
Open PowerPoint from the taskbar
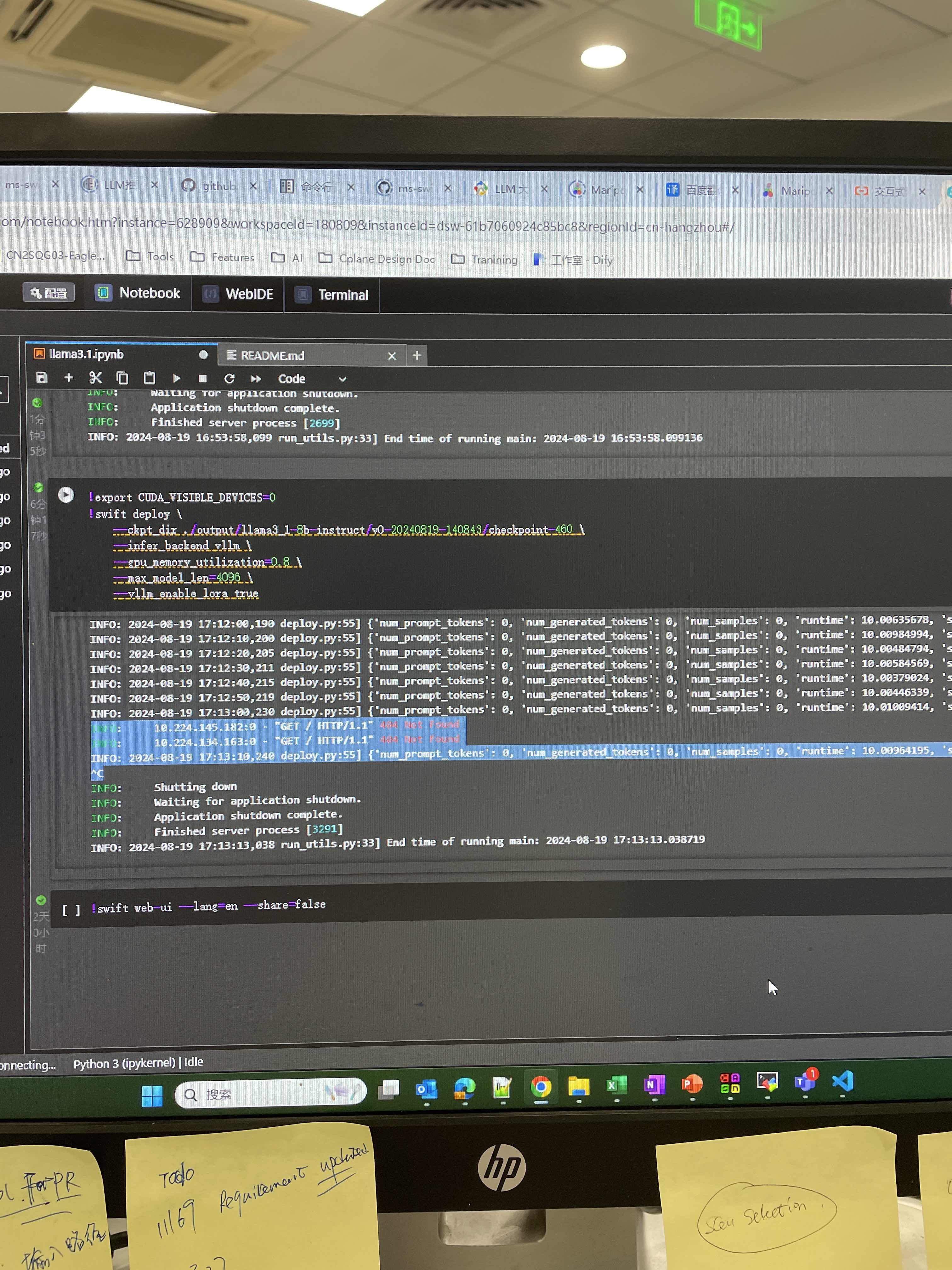point(692,1084)
